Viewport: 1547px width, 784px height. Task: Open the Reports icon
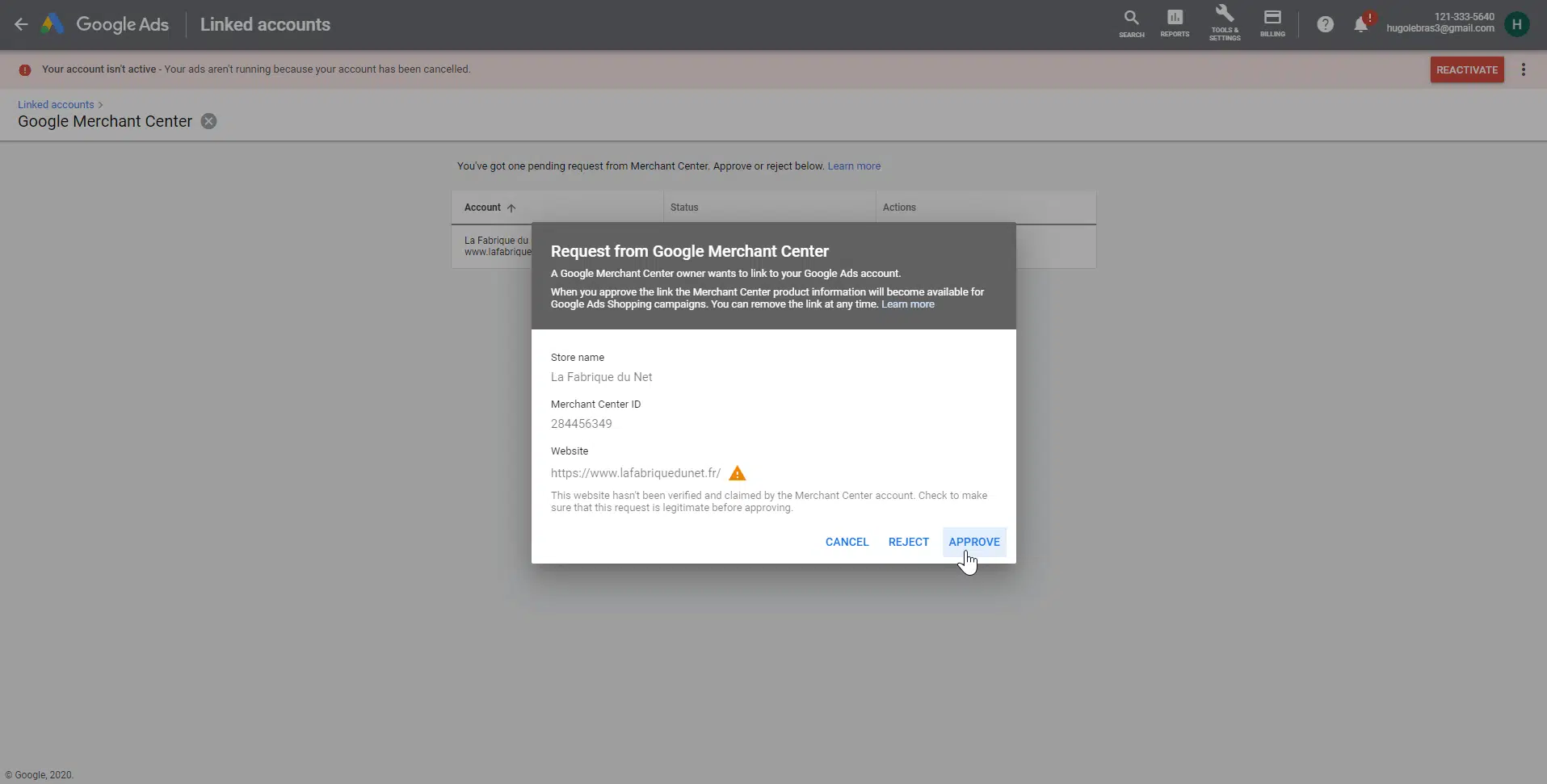[1175, 23]
